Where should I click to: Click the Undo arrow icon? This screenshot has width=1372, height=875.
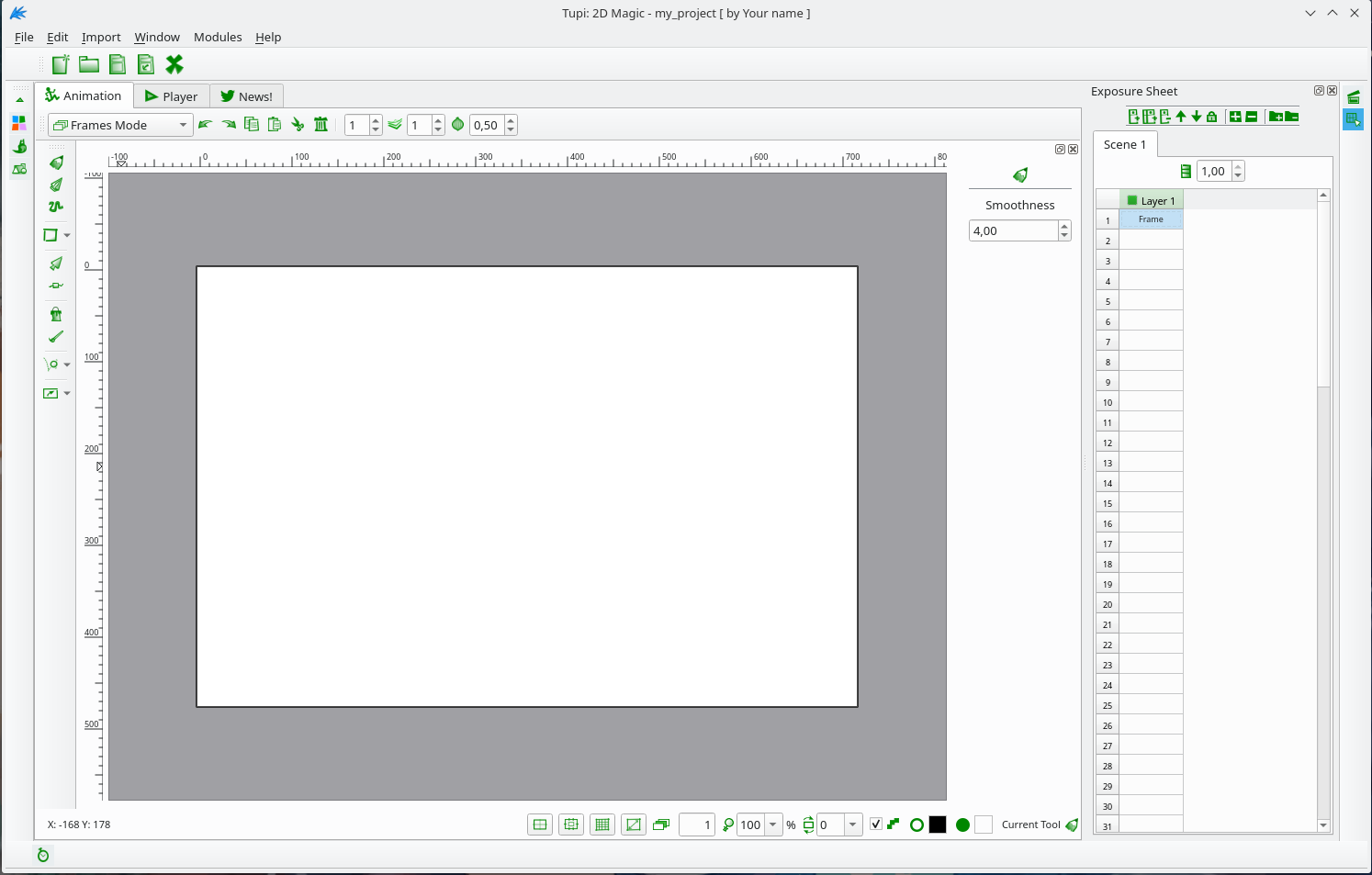point(205,125)
